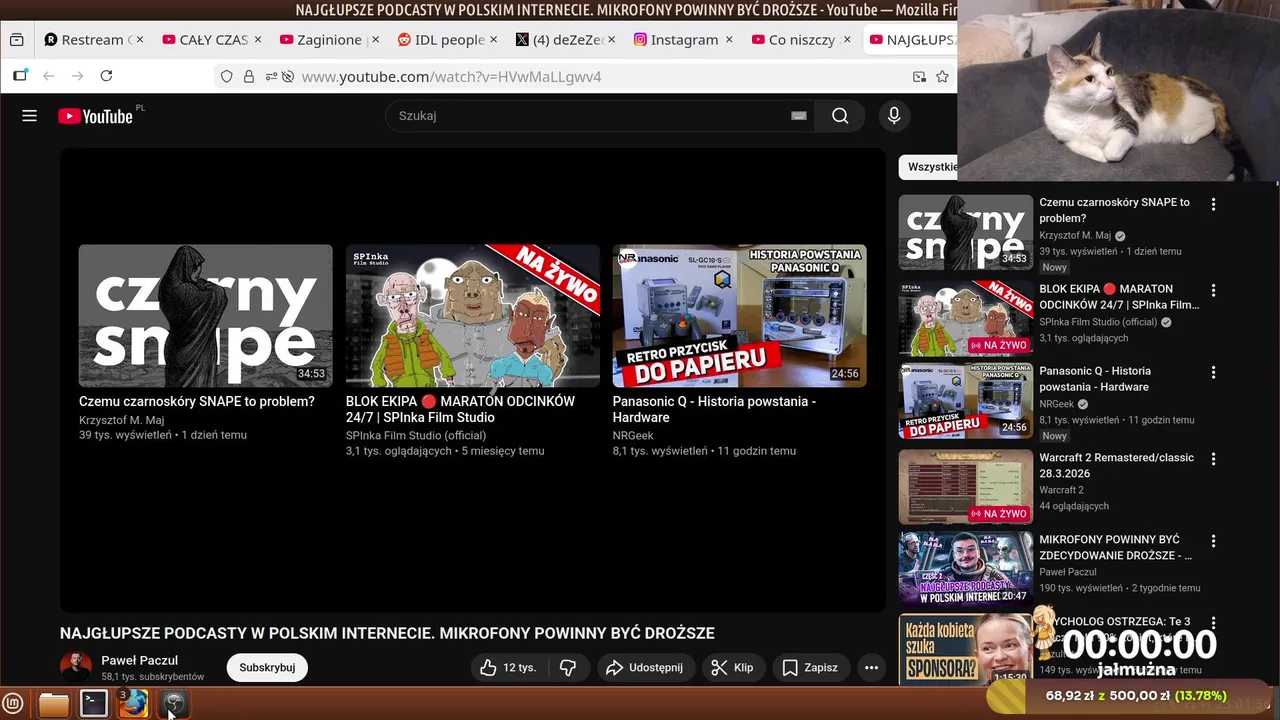Open picture-in-picture icon in the address bar
1280x720 pixels.
click(x=919, y=77)
